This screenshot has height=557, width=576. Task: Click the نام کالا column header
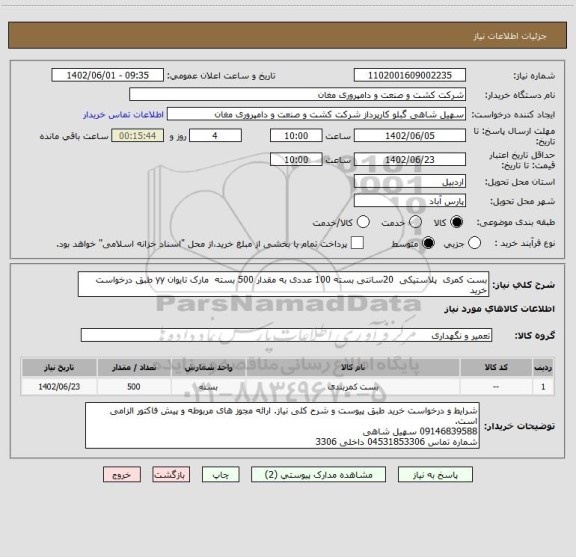click(x=353, y=368)
